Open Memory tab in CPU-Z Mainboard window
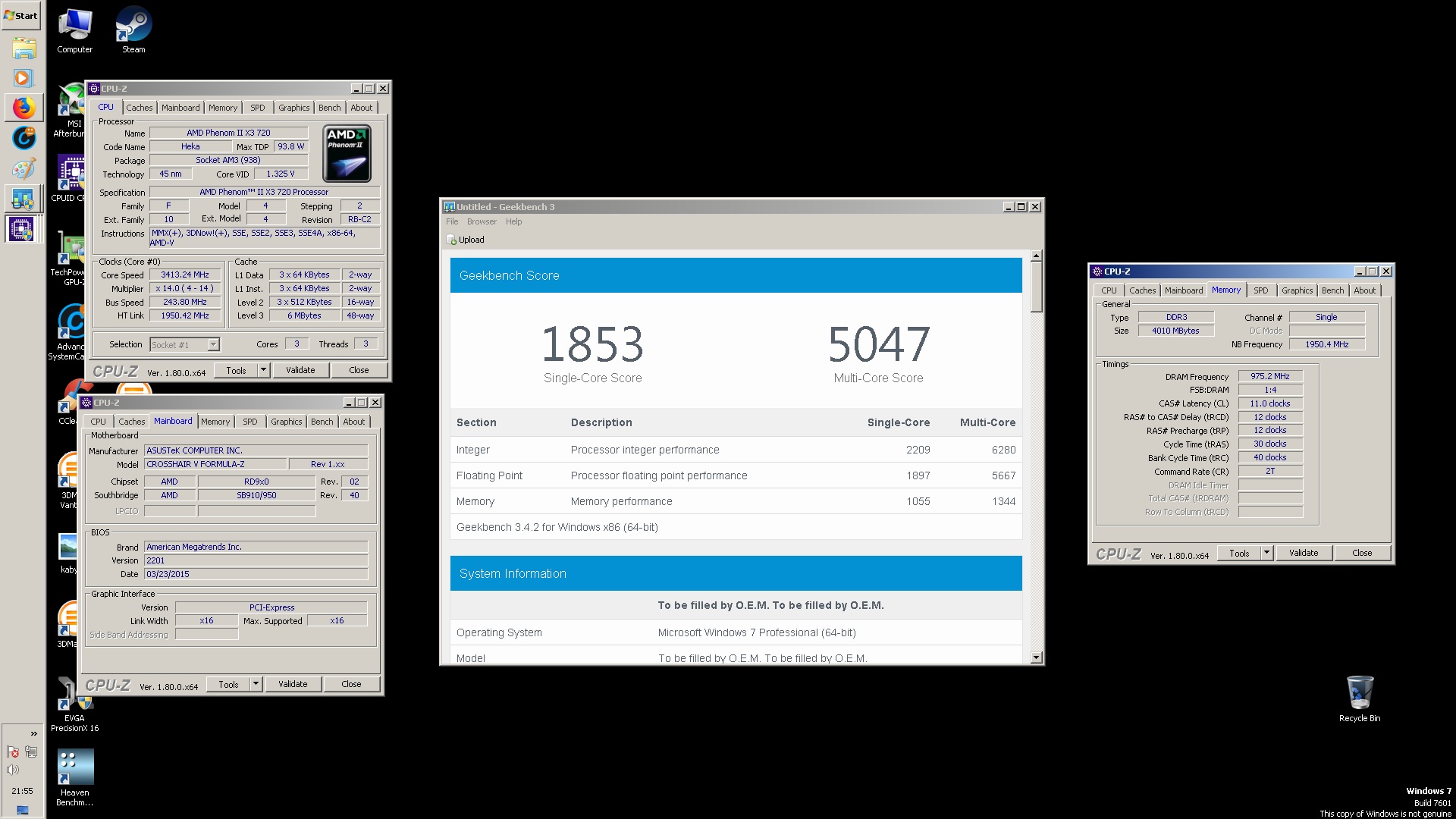The width and height of the screenshot is (1456, 819). pos(215,422)
